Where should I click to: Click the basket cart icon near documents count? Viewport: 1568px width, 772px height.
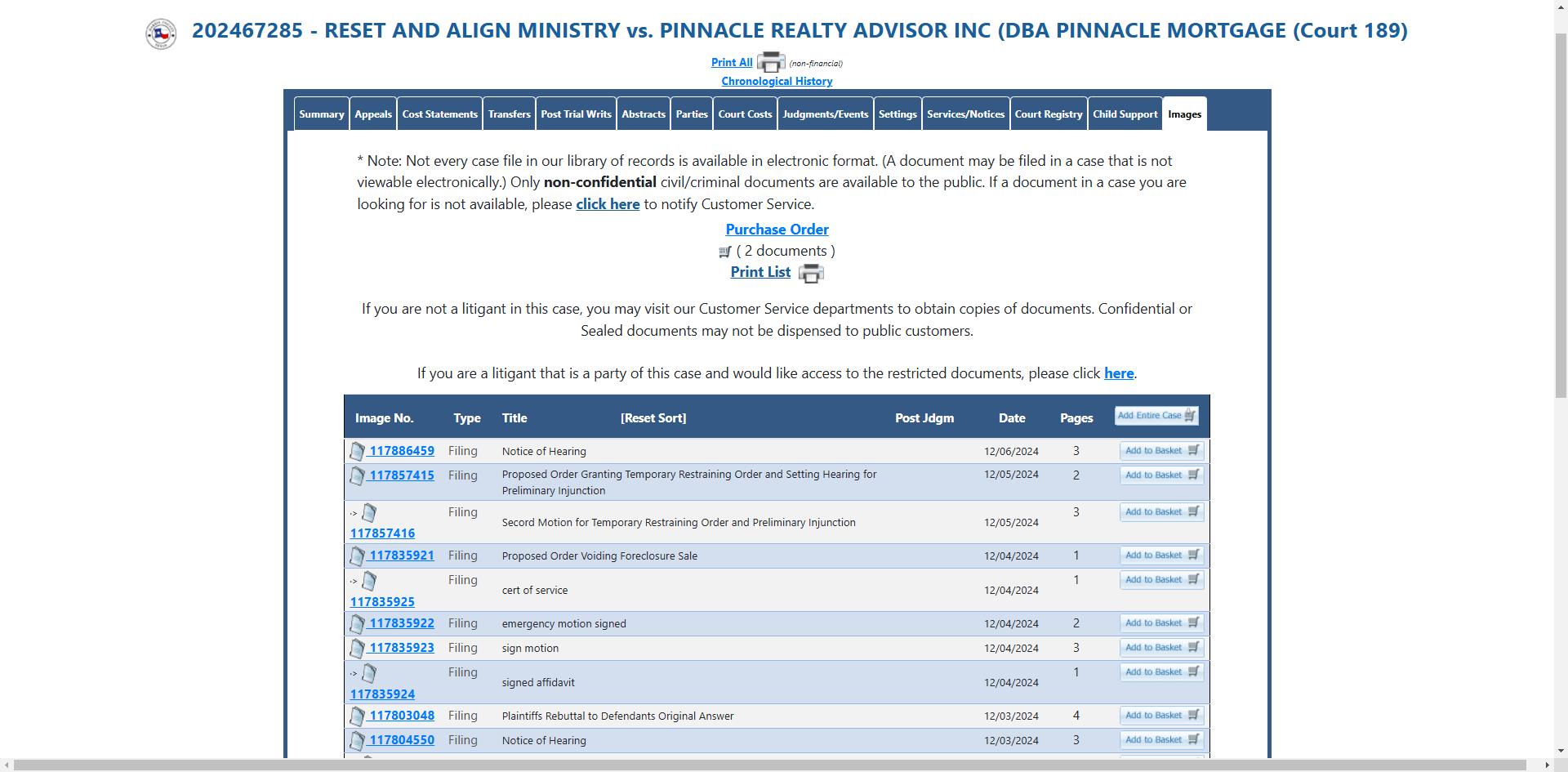click(x=725, y=252)
